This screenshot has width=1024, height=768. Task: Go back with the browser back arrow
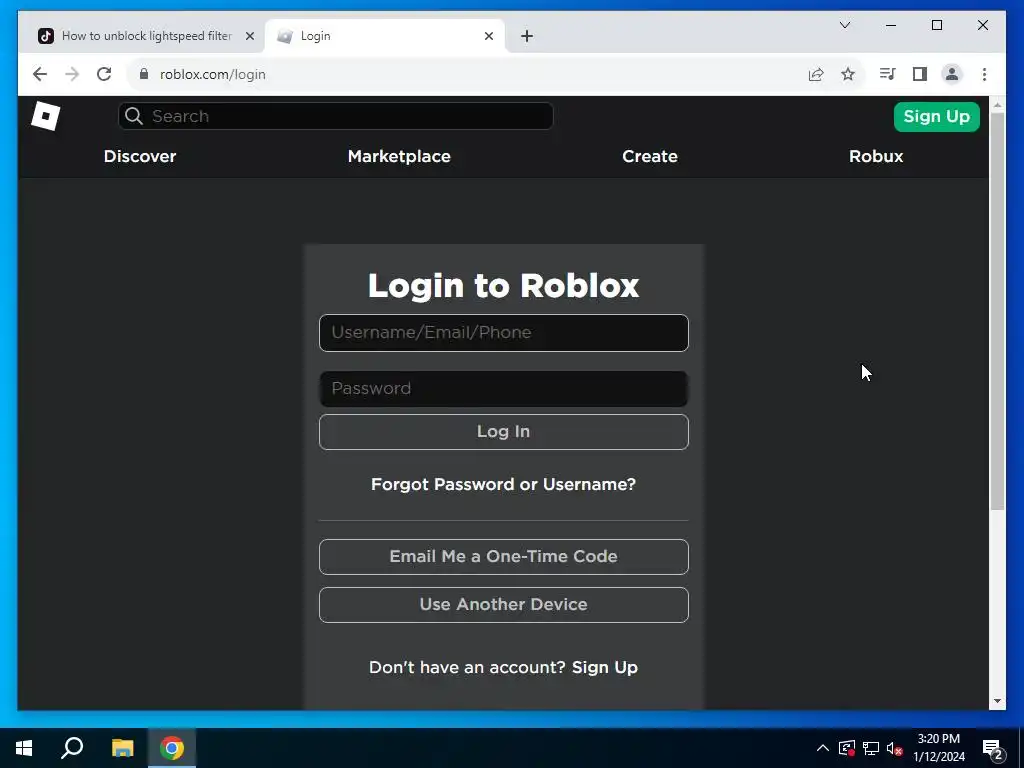tap(40, 74)
